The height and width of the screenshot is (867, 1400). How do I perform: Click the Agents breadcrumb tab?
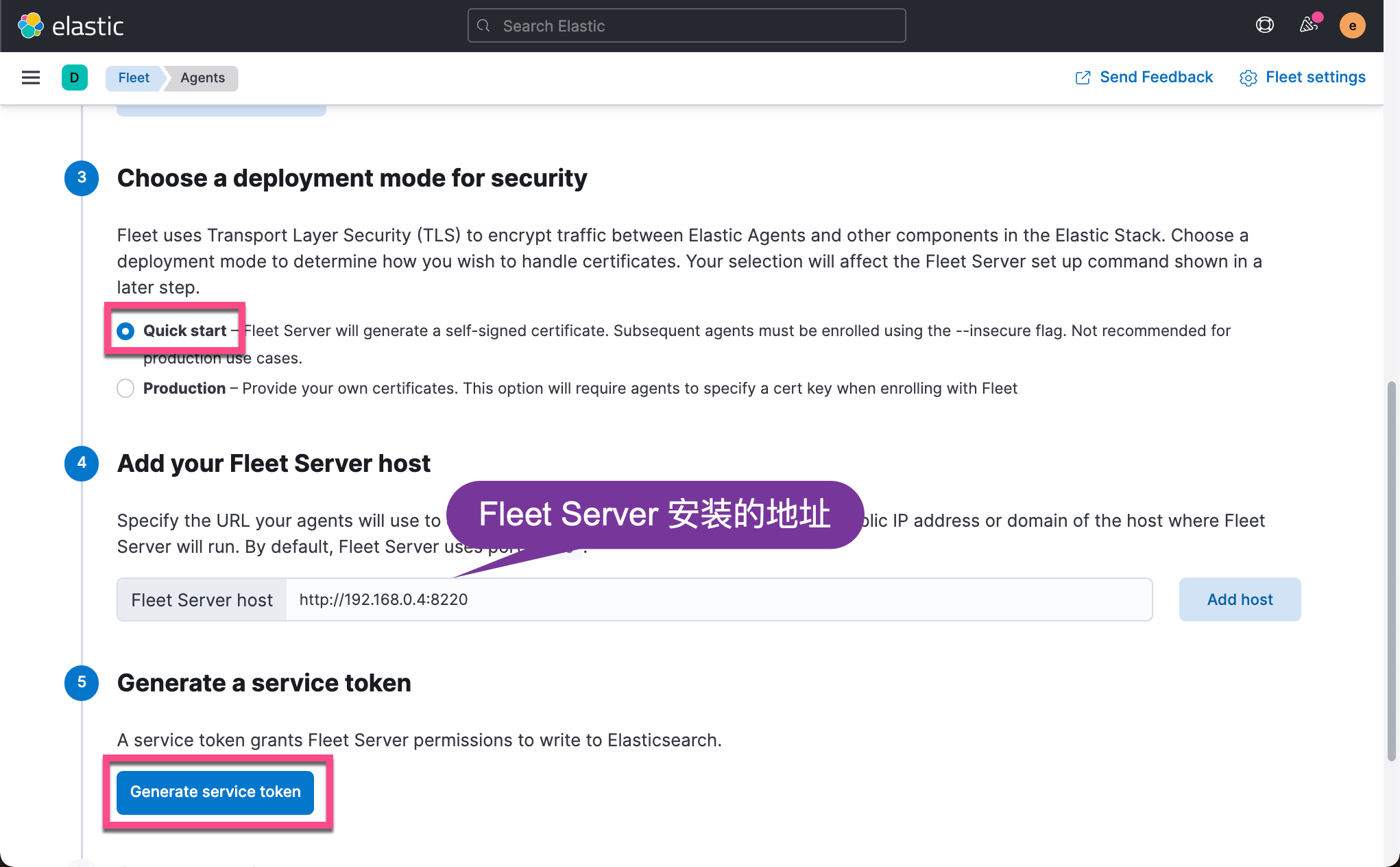point(201,78)
